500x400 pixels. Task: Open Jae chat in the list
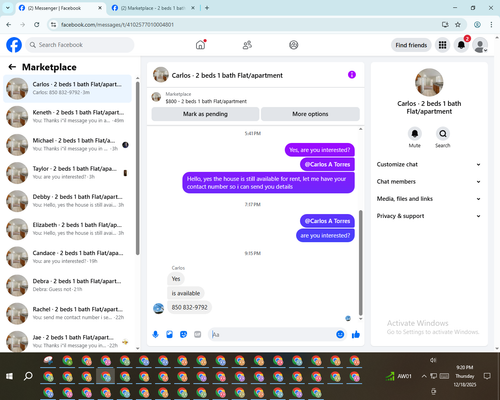click(x=67, y=341)
